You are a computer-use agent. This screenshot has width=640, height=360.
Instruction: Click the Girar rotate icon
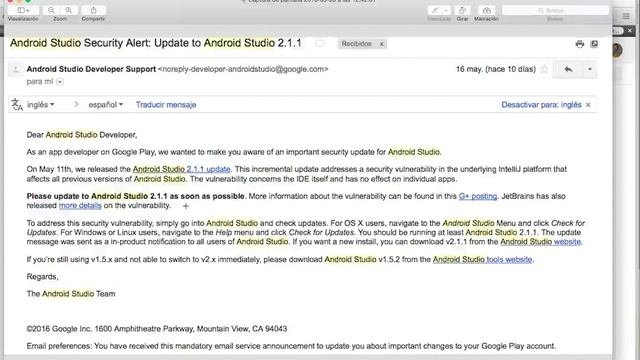click(x=462, y=10)
